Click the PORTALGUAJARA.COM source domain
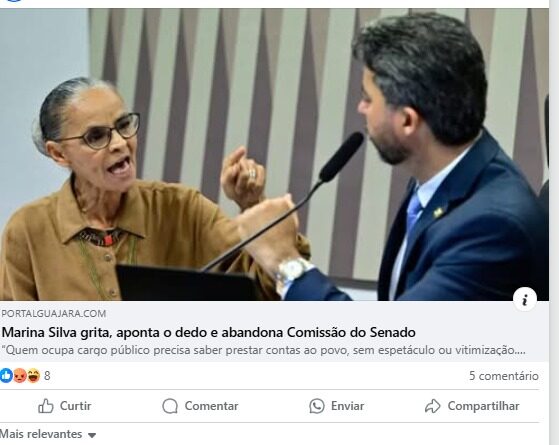The image size is (559, 445). click(53, 314)
